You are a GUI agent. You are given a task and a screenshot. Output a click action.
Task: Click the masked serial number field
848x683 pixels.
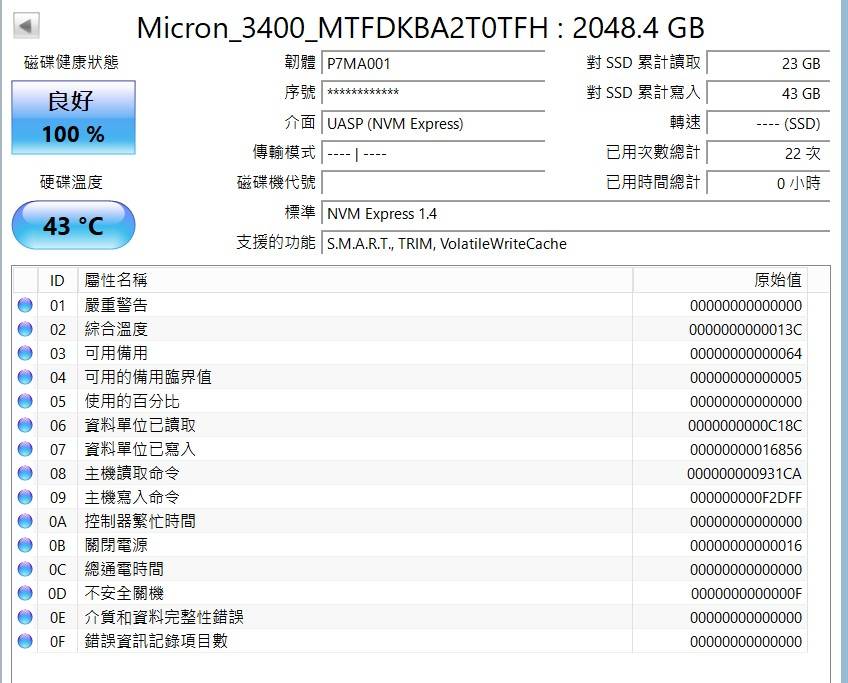(x=434, y=93)
